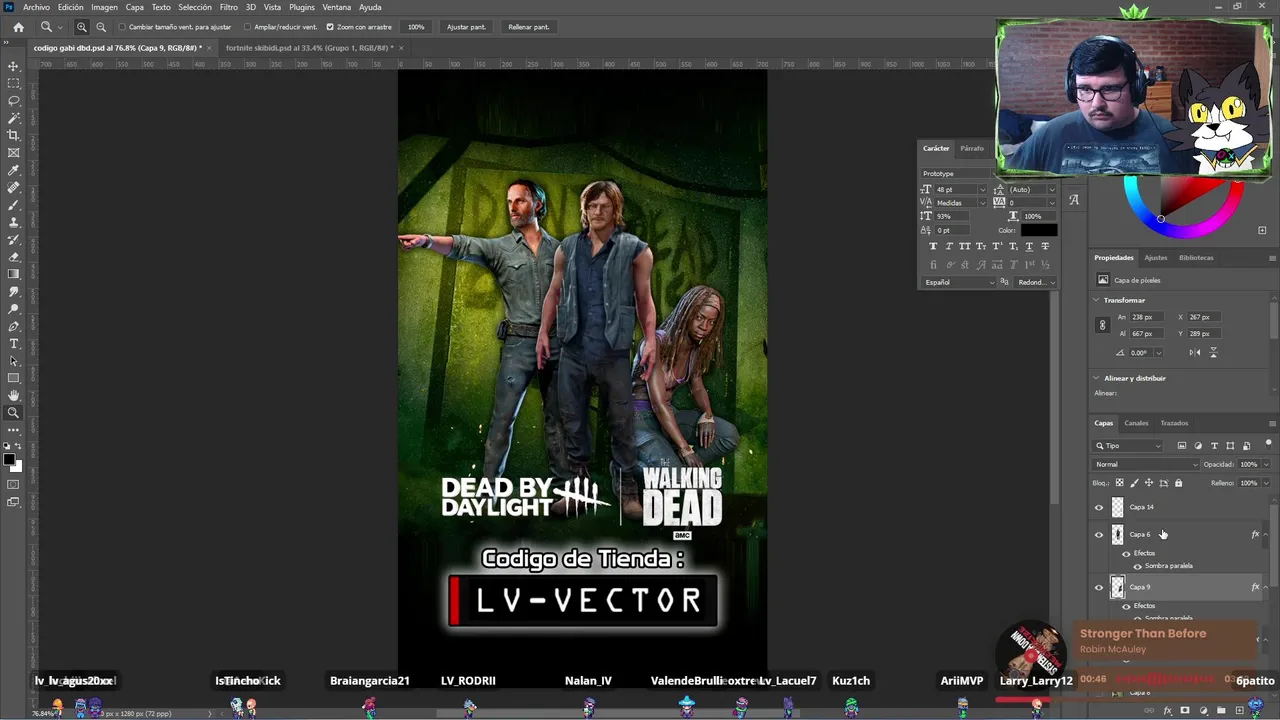Hide Sombra paralela effect of Capa 6
This screenshot has height=720, width=1280.
pyautogui.click(x=1137, y=566)
